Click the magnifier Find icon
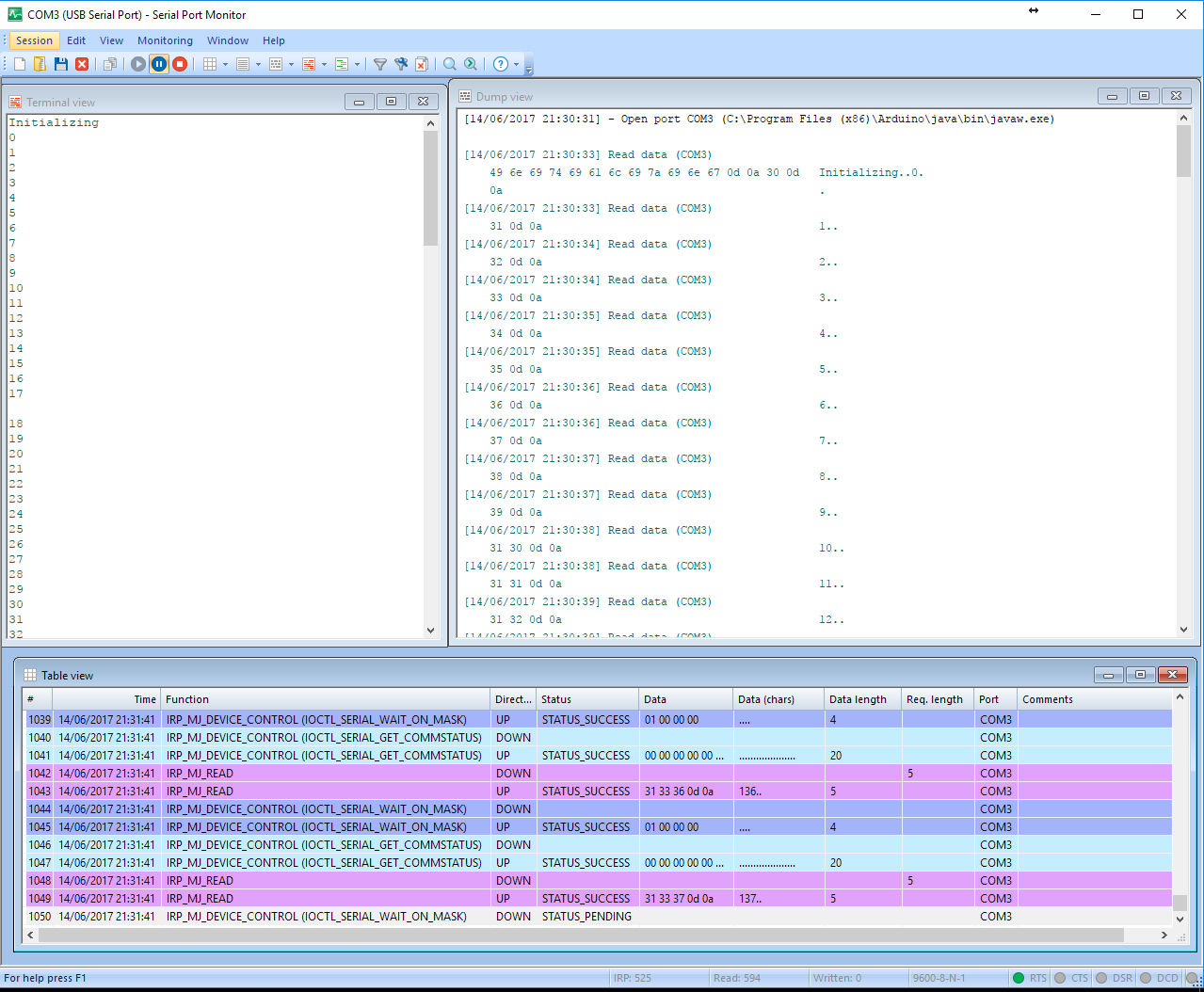The height and width of the screenshot is (992, 1204). click(450, 64)
